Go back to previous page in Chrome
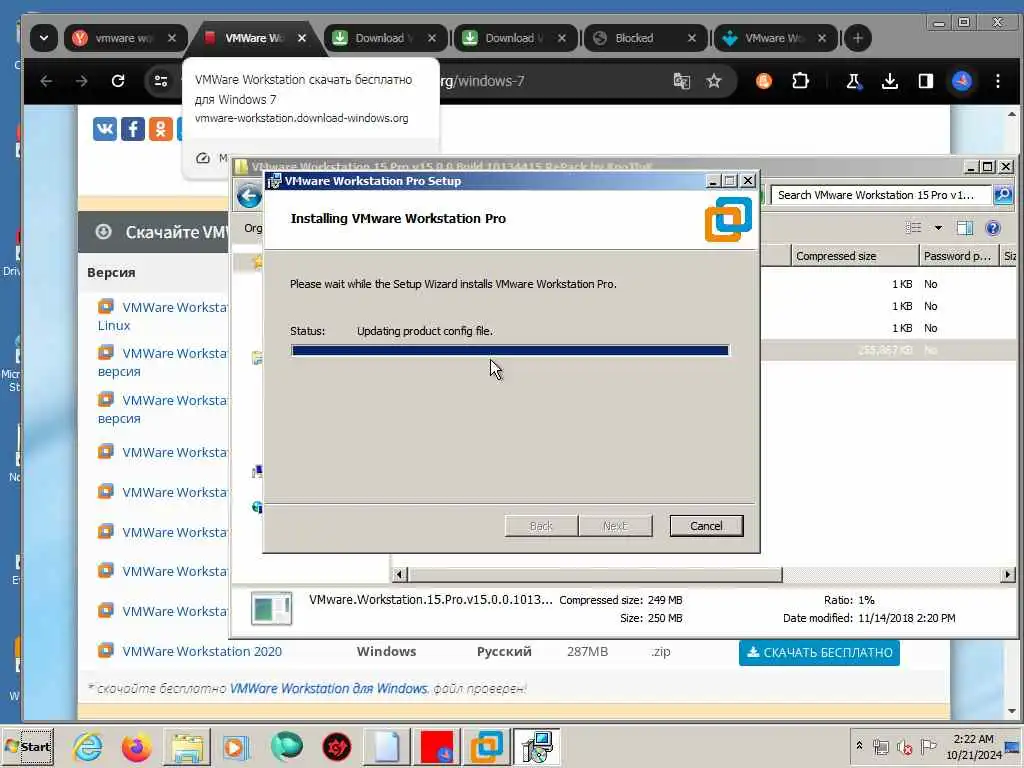This screenshot has height=768, width=1024. (46, 81)
